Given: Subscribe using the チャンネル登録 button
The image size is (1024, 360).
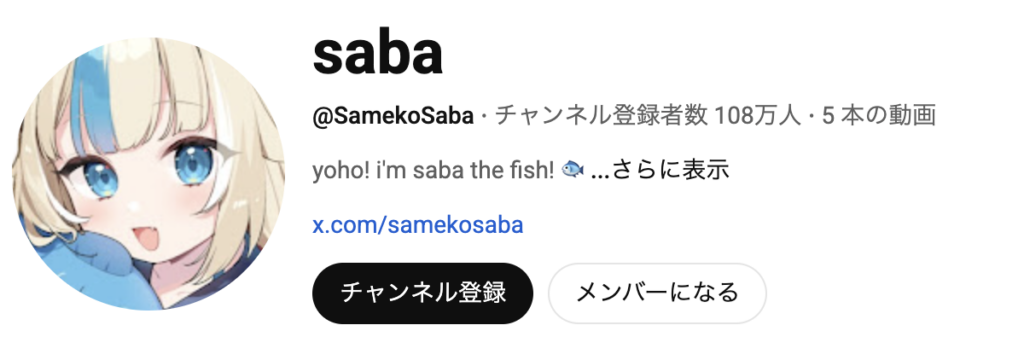Looking at the screenshot, I should pyautogui.click(x=423, y=293).
